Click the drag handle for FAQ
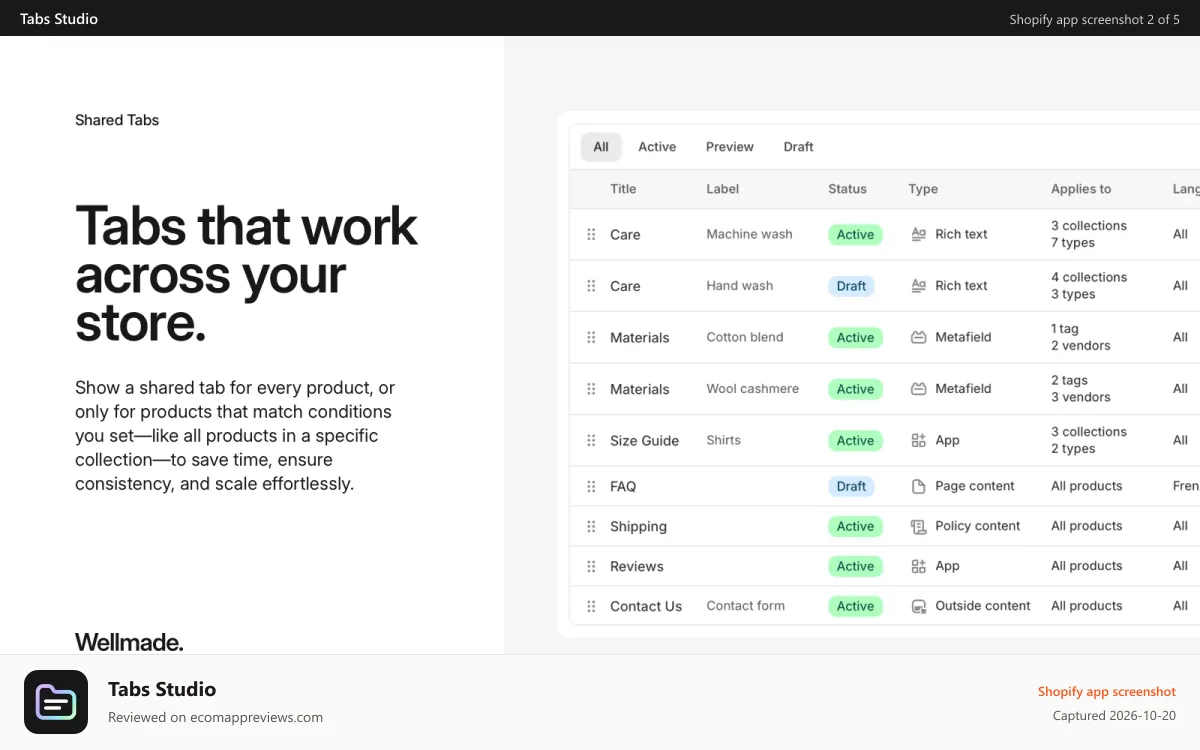Viewport: 1200px width, 750px height. click(x=591, y=486)
